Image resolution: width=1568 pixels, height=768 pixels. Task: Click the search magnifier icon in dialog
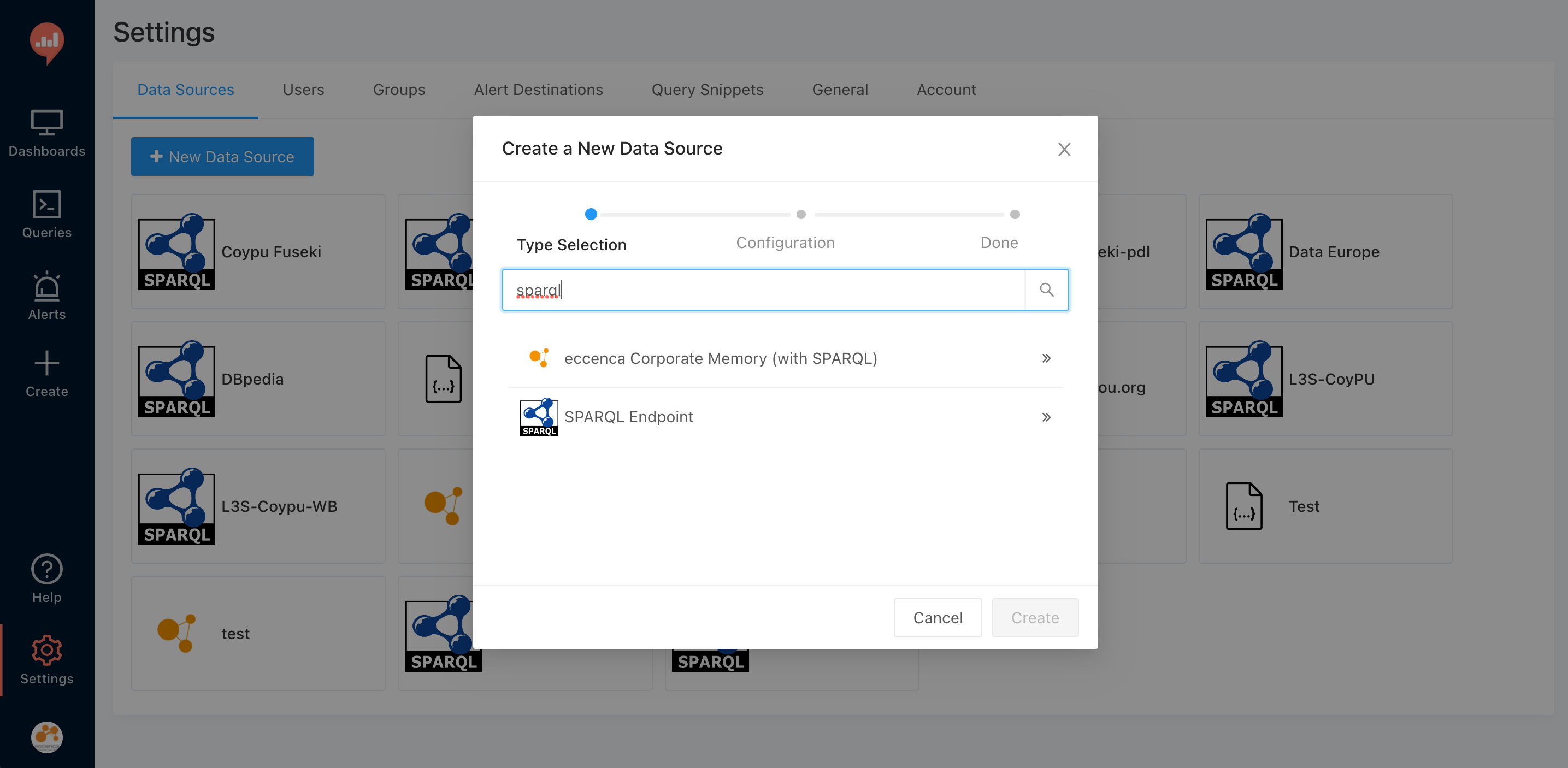[x=1046, y=290]
